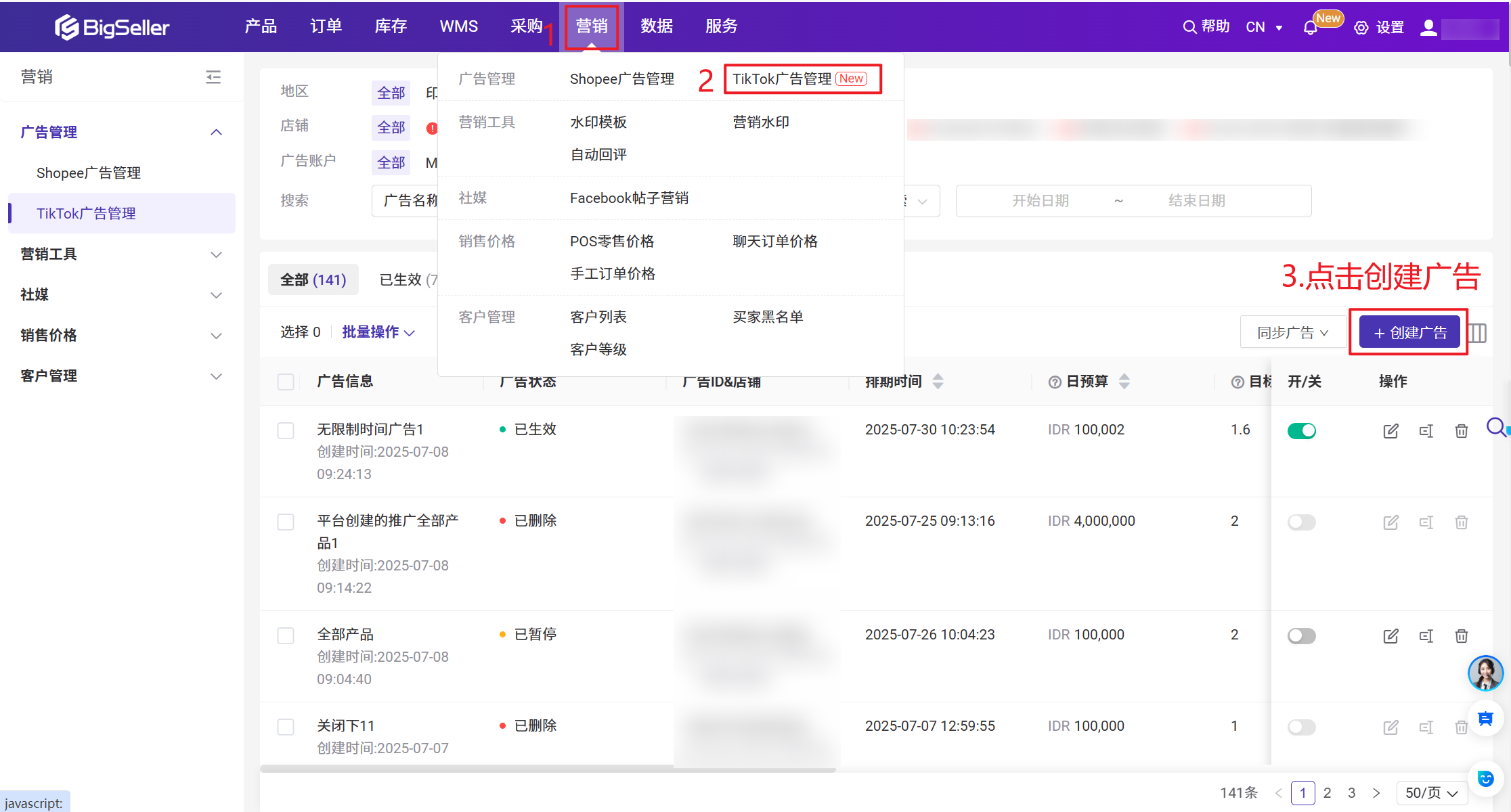Check the 全部产品 row checkbox

(x=286, y=635)
